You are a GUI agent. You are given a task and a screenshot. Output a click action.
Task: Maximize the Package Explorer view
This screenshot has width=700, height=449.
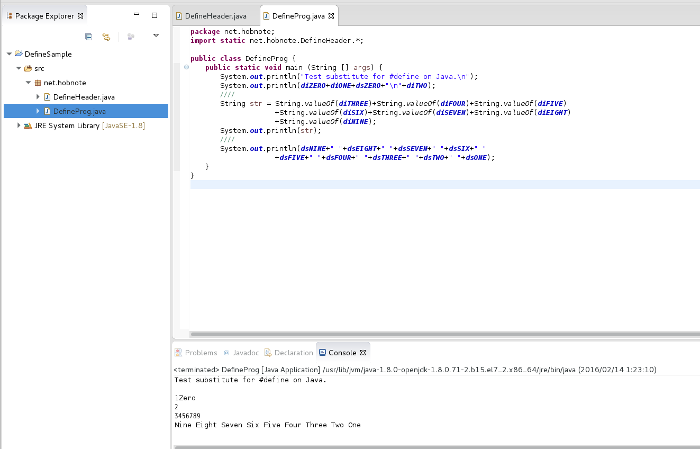(154, 15)
